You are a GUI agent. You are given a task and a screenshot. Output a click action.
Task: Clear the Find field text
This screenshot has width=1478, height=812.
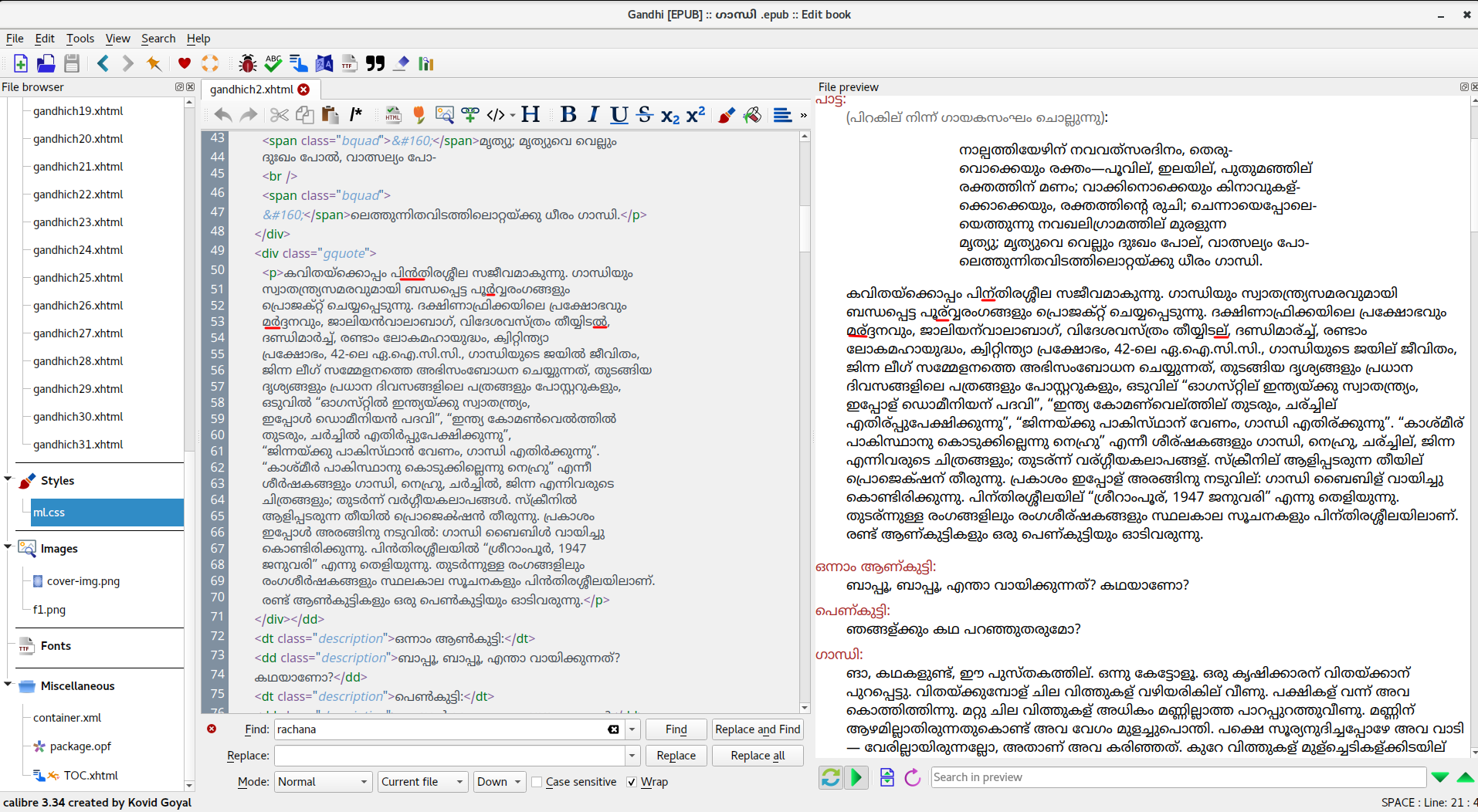point(613,729)
